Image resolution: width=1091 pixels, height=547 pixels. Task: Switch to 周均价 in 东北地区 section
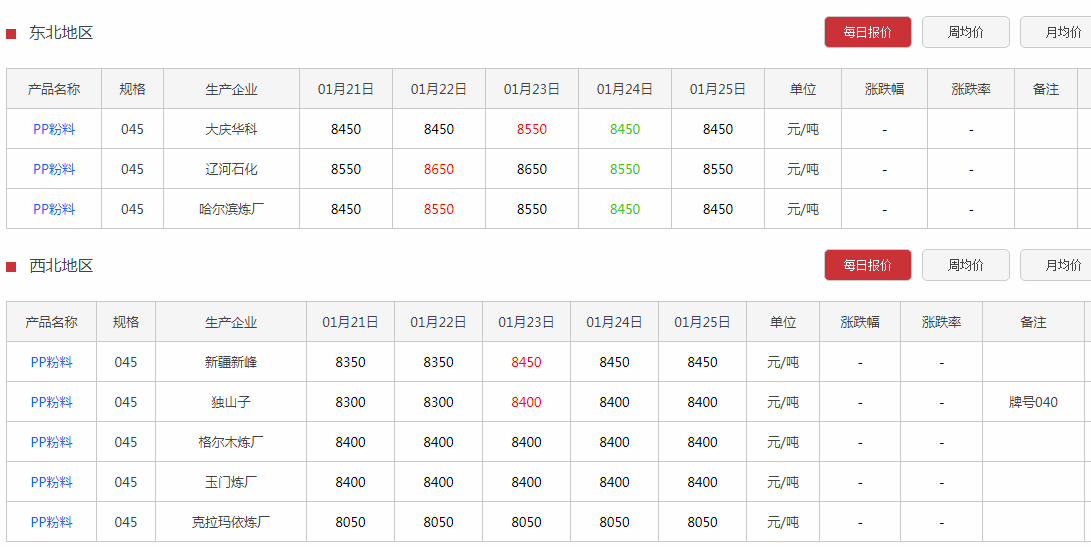(x=966, y=32)
